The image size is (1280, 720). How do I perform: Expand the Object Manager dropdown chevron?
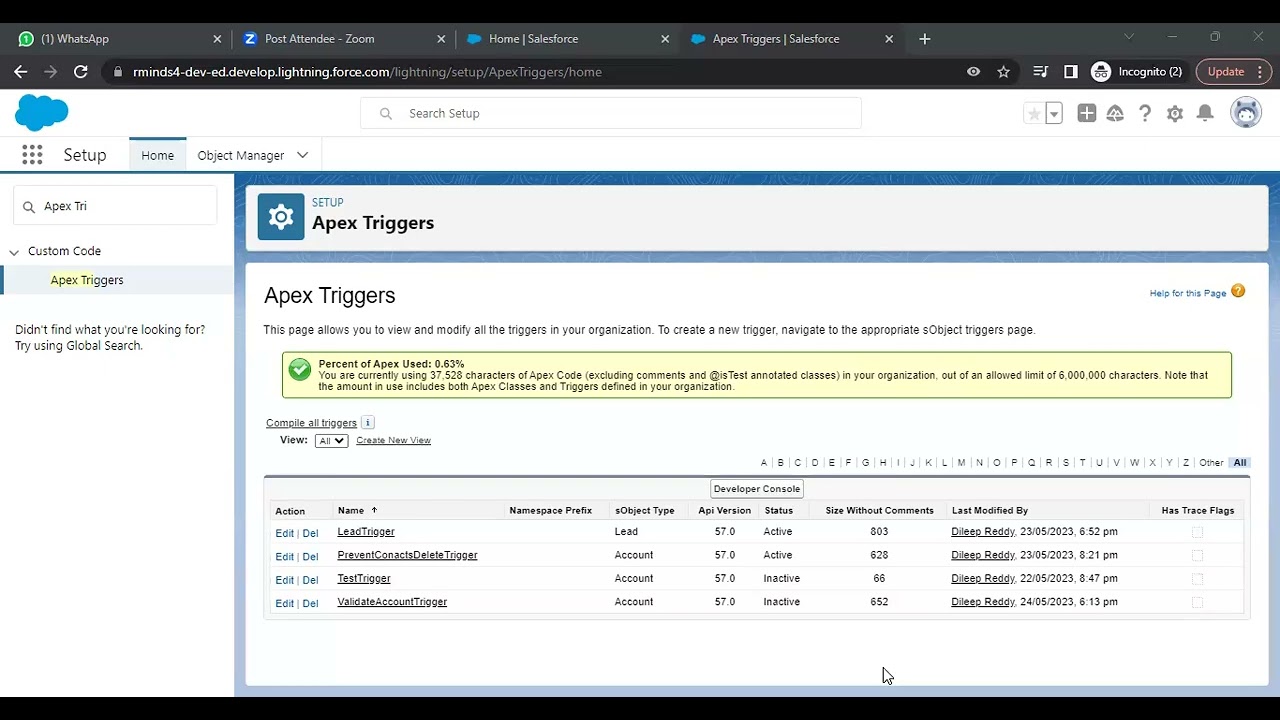(302, 155)
